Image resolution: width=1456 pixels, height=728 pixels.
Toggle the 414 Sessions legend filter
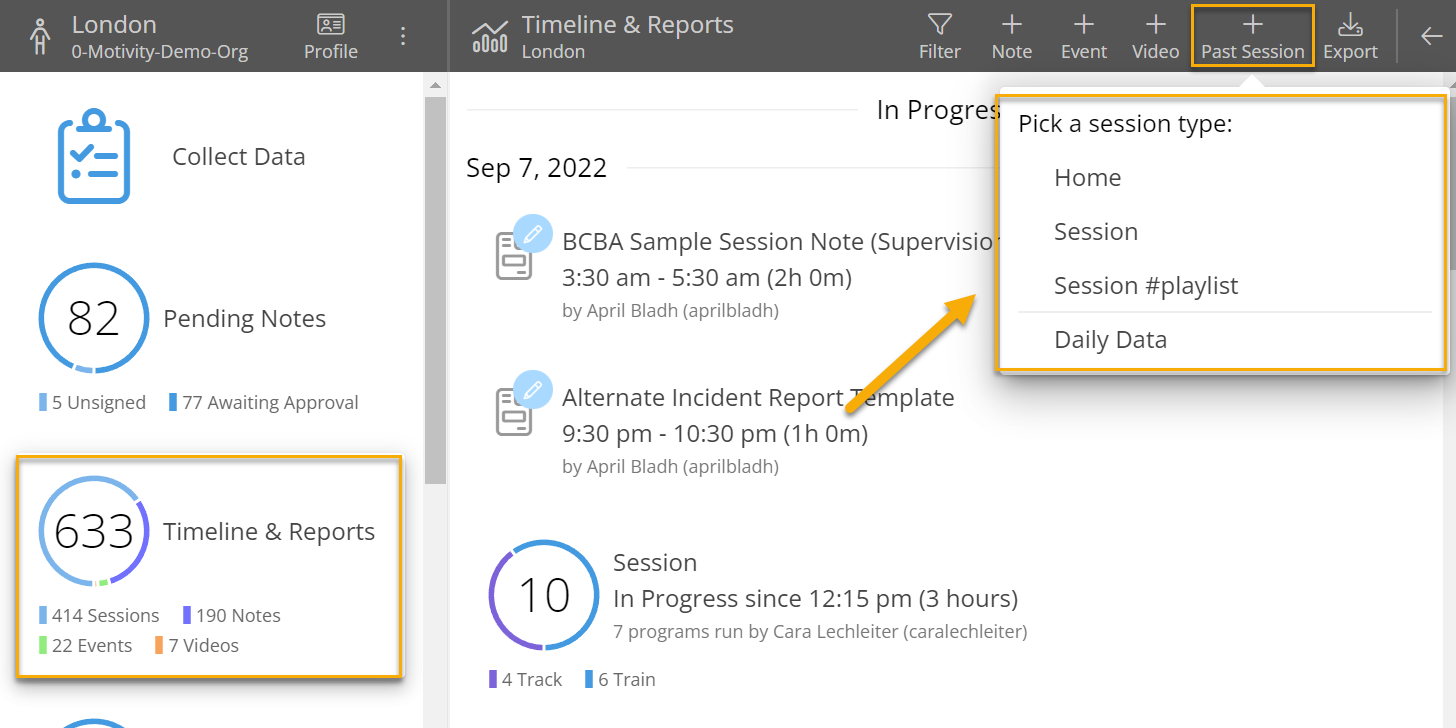(98, 614)
